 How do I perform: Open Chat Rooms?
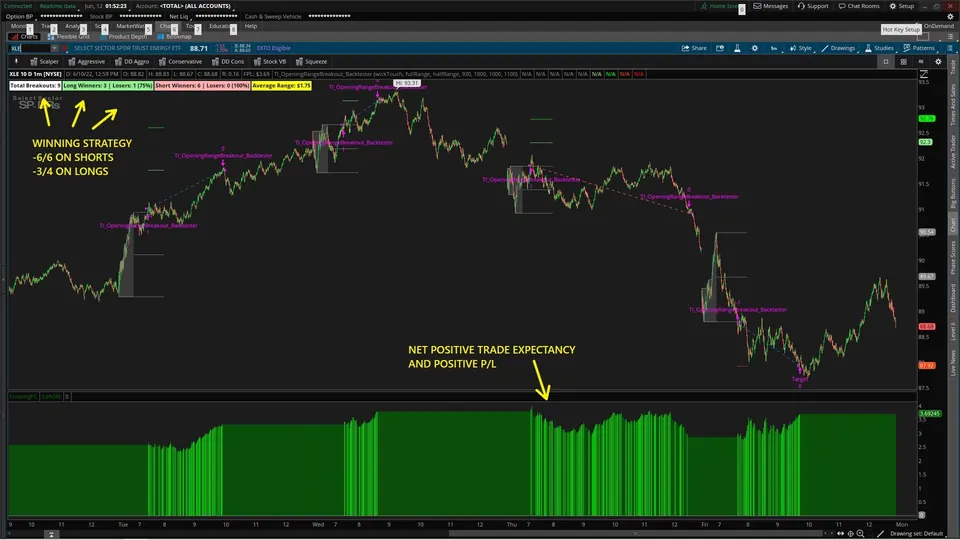(x=858, y=6)
